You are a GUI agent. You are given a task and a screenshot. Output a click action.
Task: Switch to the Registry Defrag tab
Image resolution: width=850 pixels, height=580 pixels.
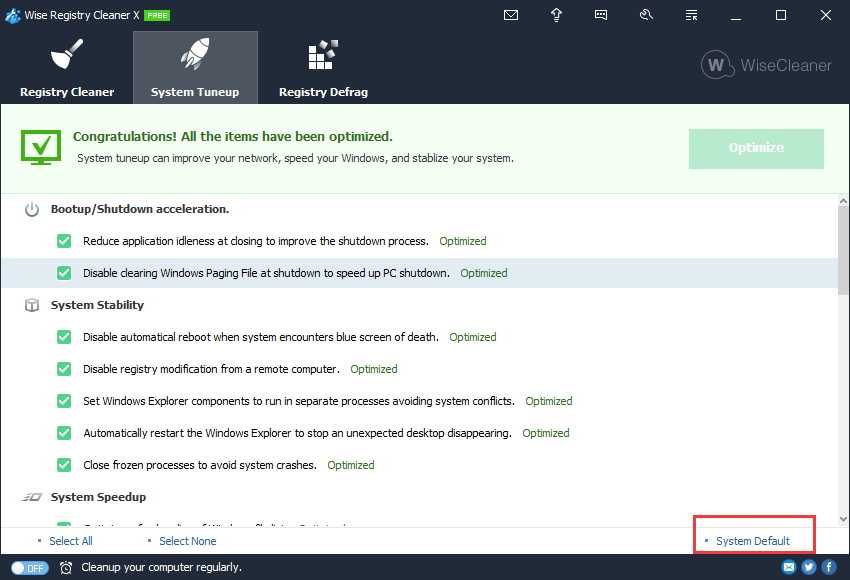tap(323, 67)
